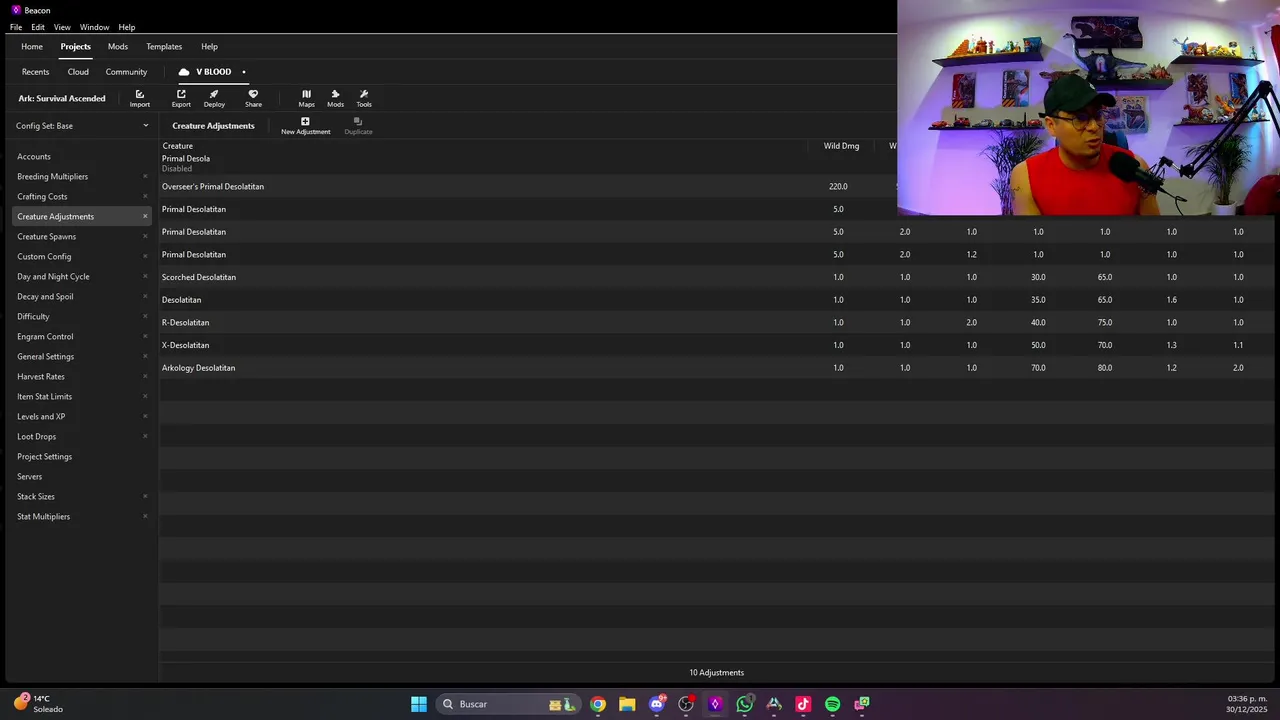The height and width of the screenshot is (720, 1280).
Task: Open Accounts in the sidebar
Action: tap(34, 156)
